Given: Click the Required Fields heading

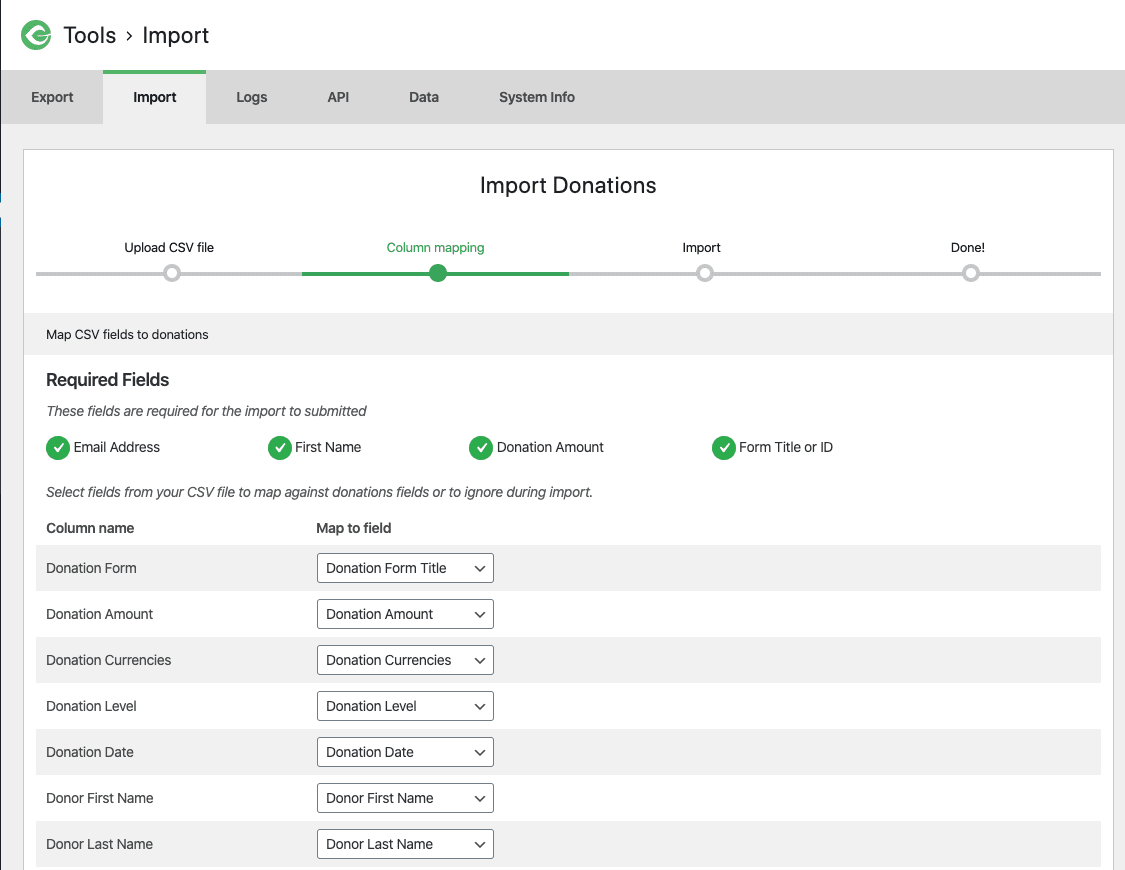Looking at the screenshot, I should coord(108,379).
